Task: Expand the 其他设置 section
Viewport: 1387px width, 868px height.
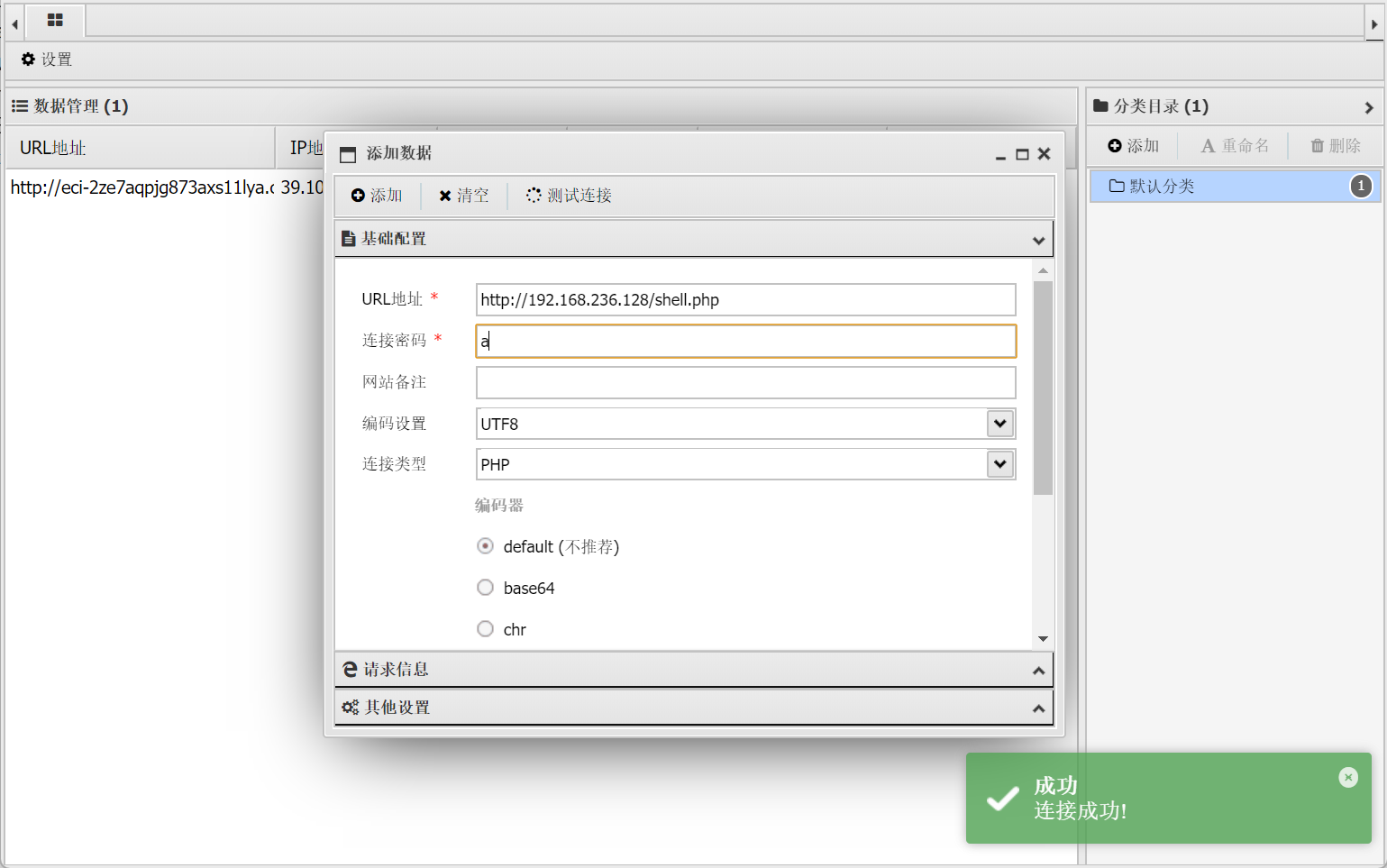Action: tap(693, 708)
